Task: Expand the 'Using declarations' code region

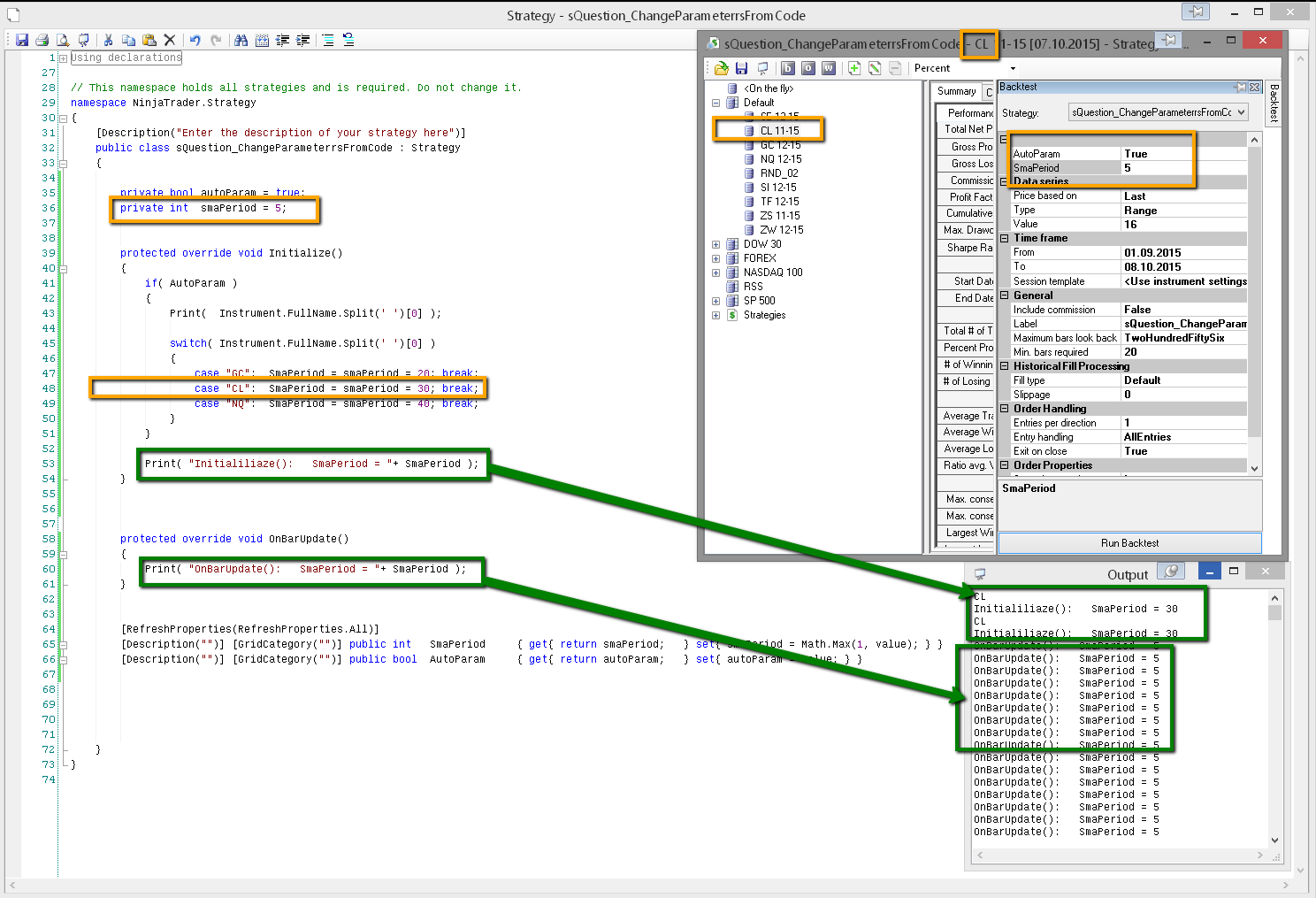Action: click(x=63, y=58)
